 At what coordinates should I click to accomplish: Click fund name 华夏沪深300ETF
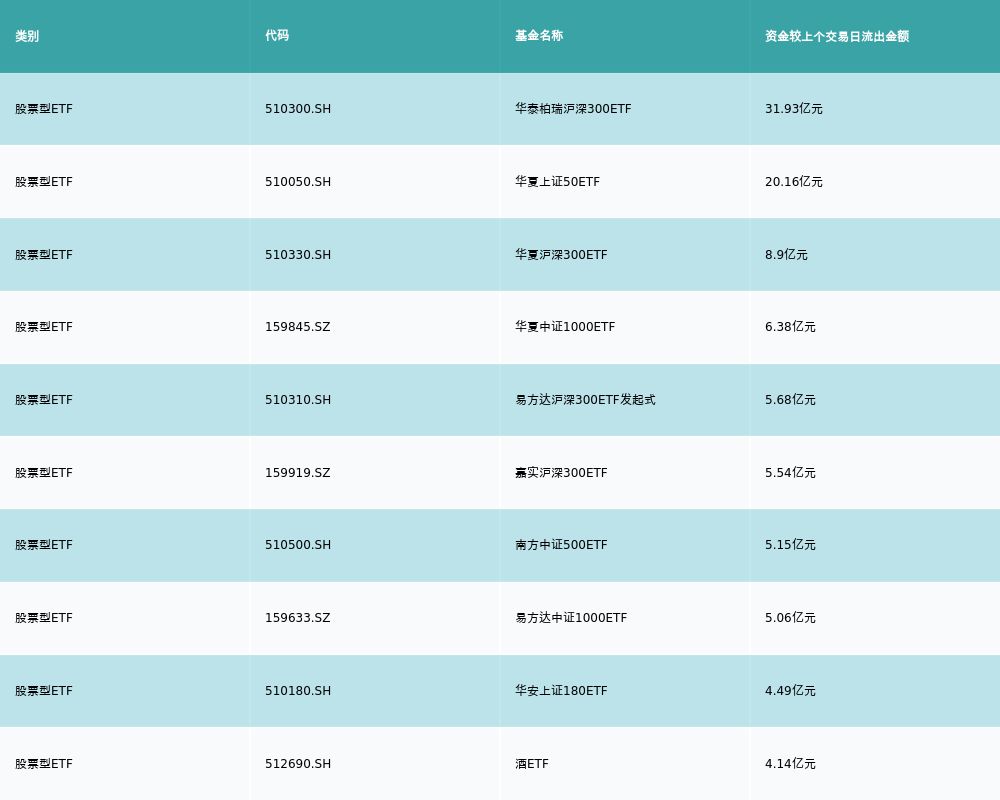pyautogui.click(x=561, y=255)
